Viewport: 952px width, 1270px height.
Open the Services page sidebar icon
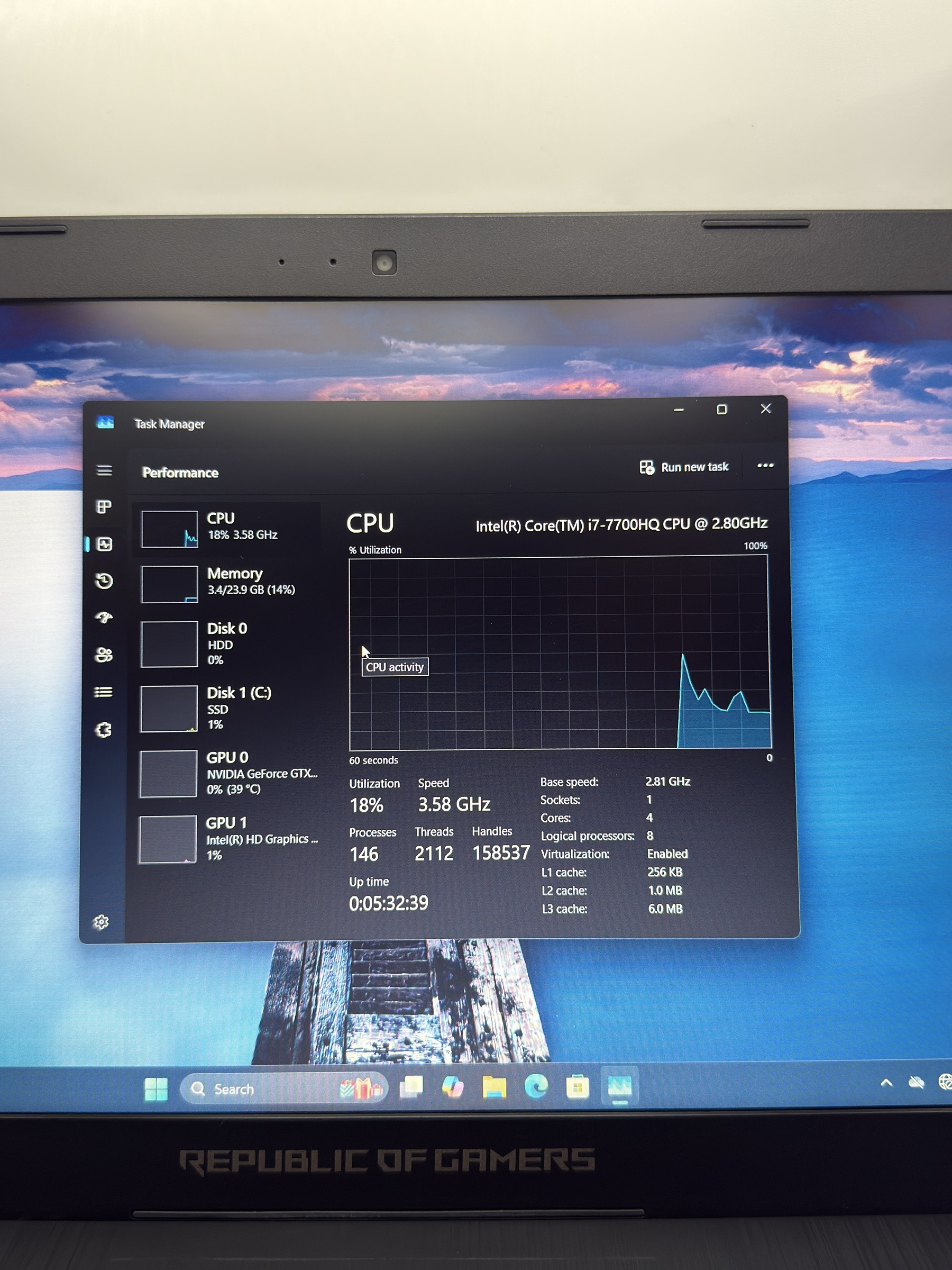click(103, 730)
